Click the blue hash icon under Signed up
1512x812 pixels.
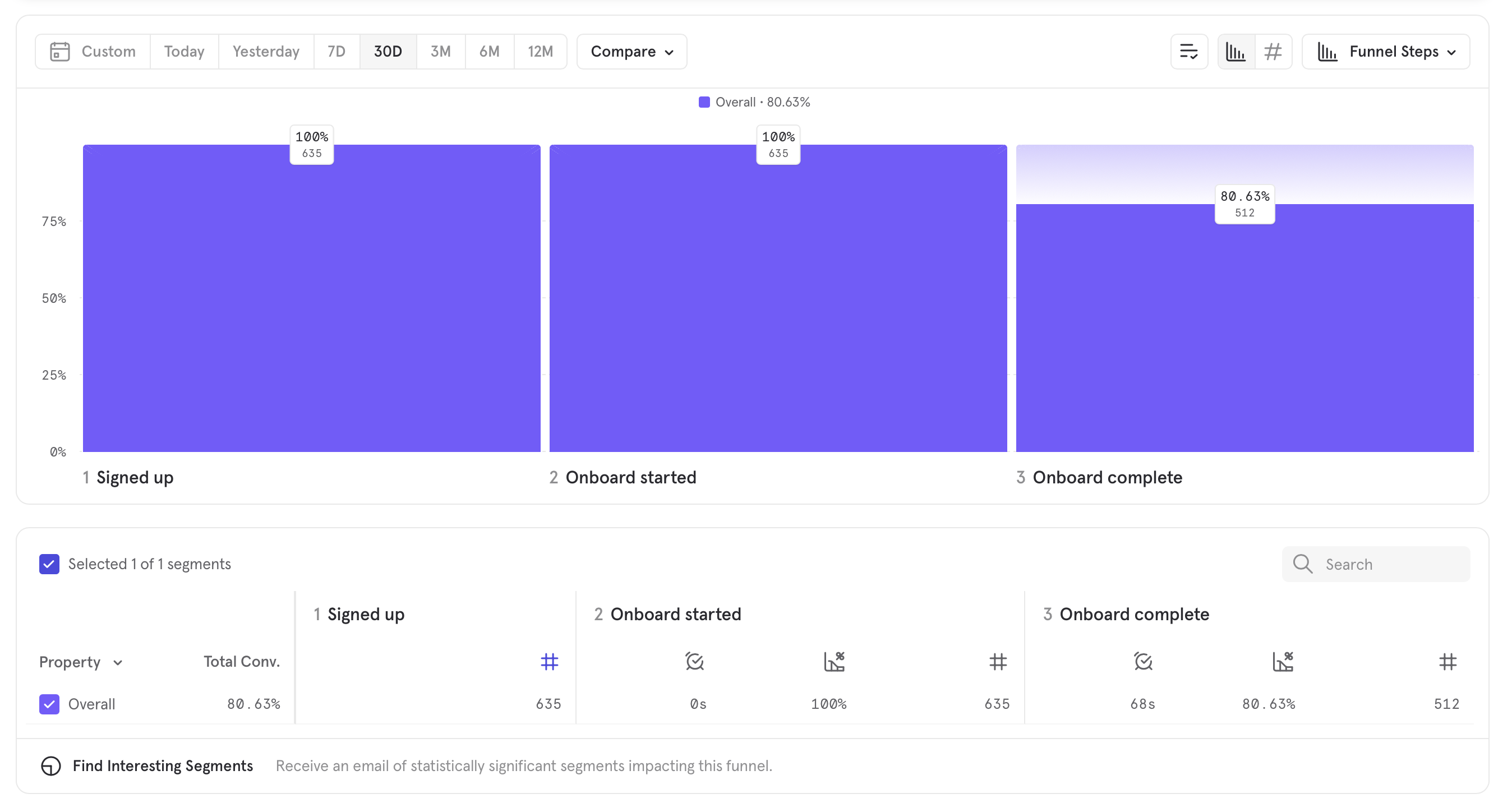click(549, 662)
